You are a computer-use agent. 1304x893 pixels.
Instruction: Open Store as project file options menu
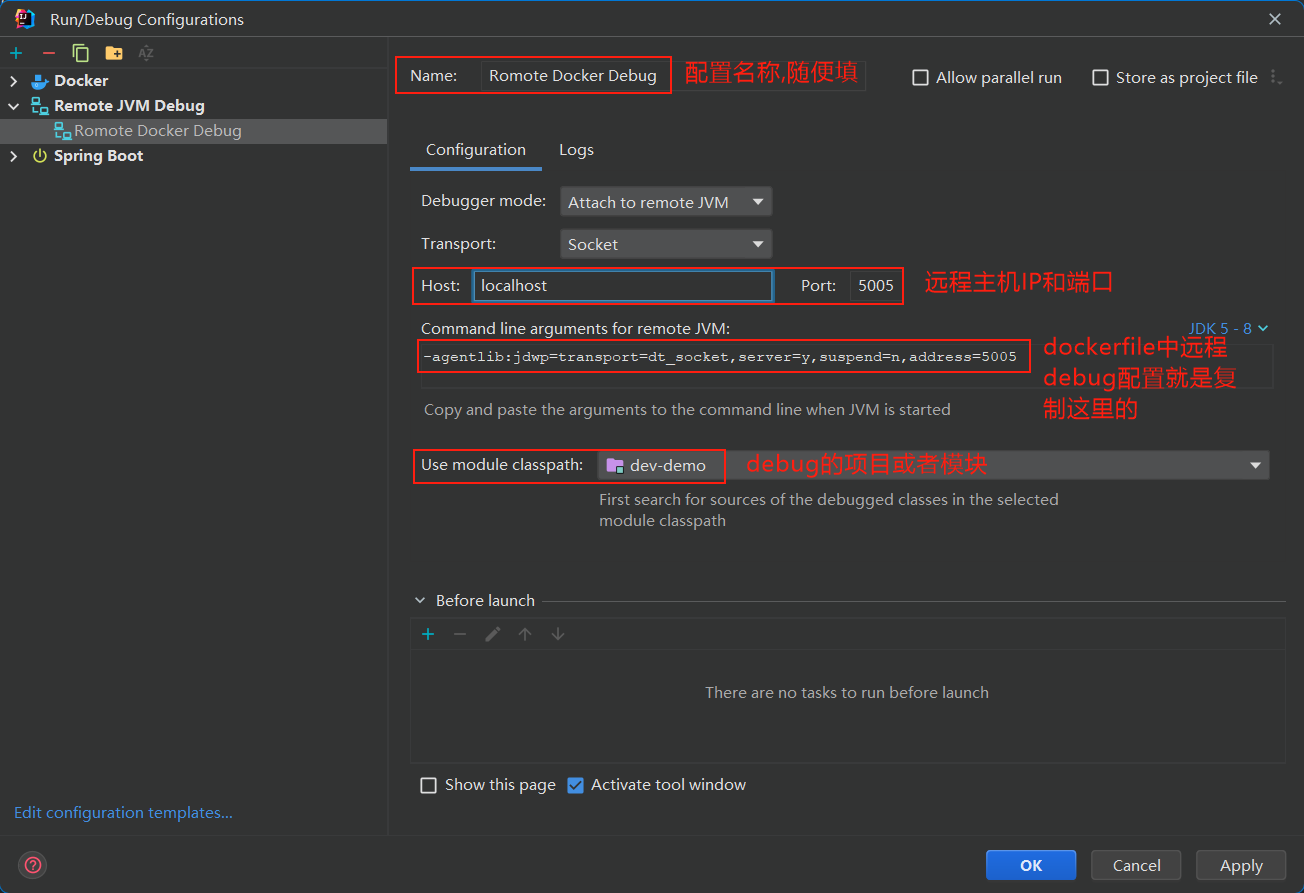pos(1276,77)
